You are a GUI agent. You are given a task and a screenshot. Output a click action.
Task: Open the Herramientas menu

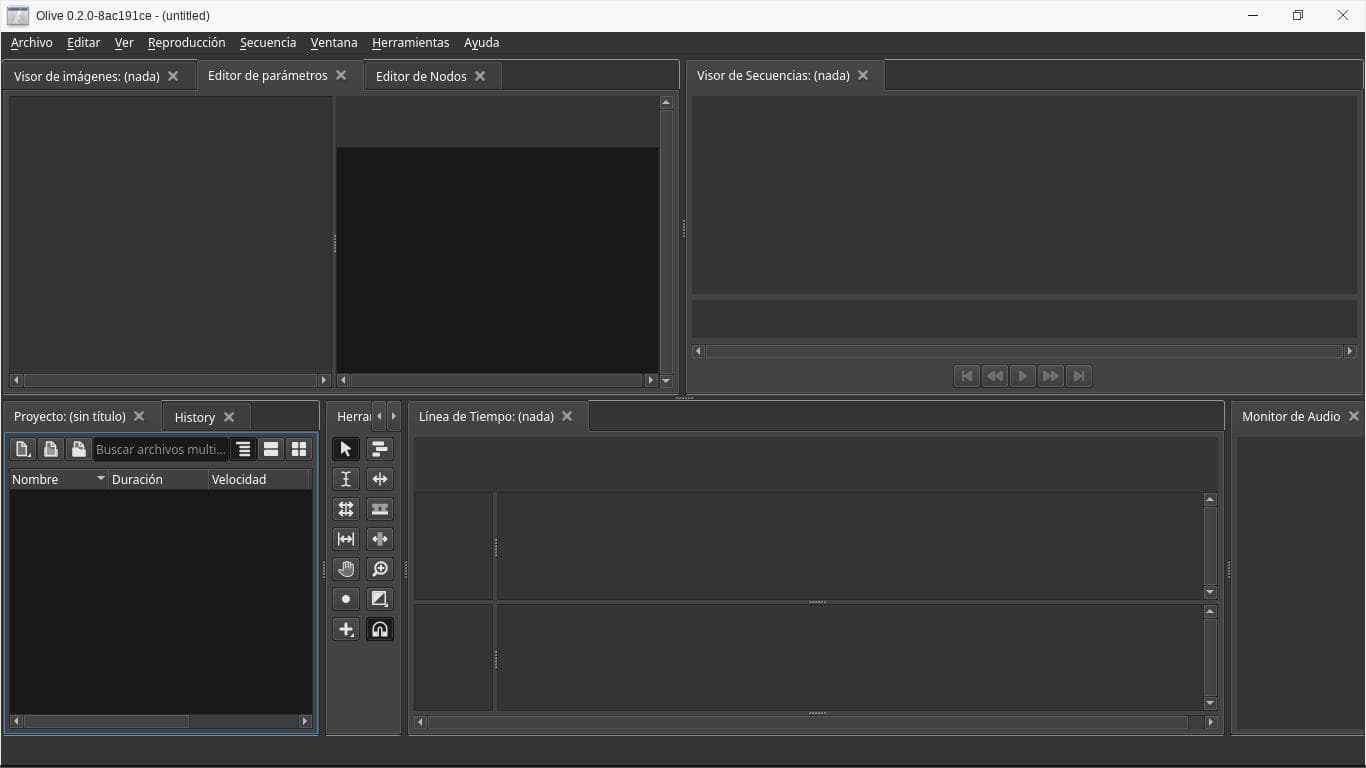[x=411, y=43]
